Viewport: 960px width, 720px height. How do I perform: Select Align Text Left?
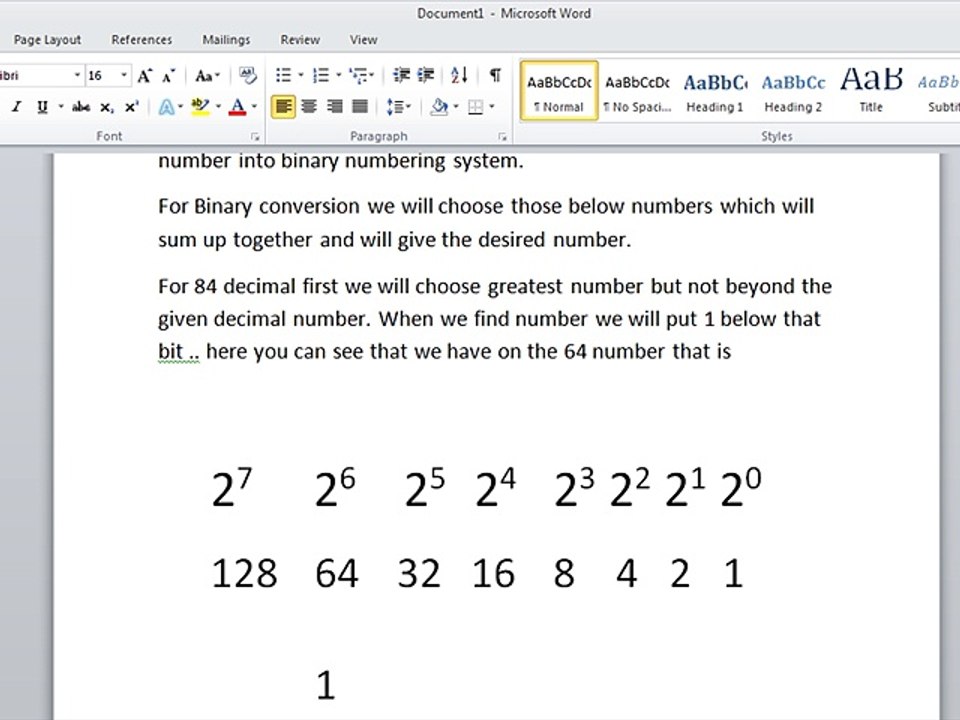(x=283, y=107)
